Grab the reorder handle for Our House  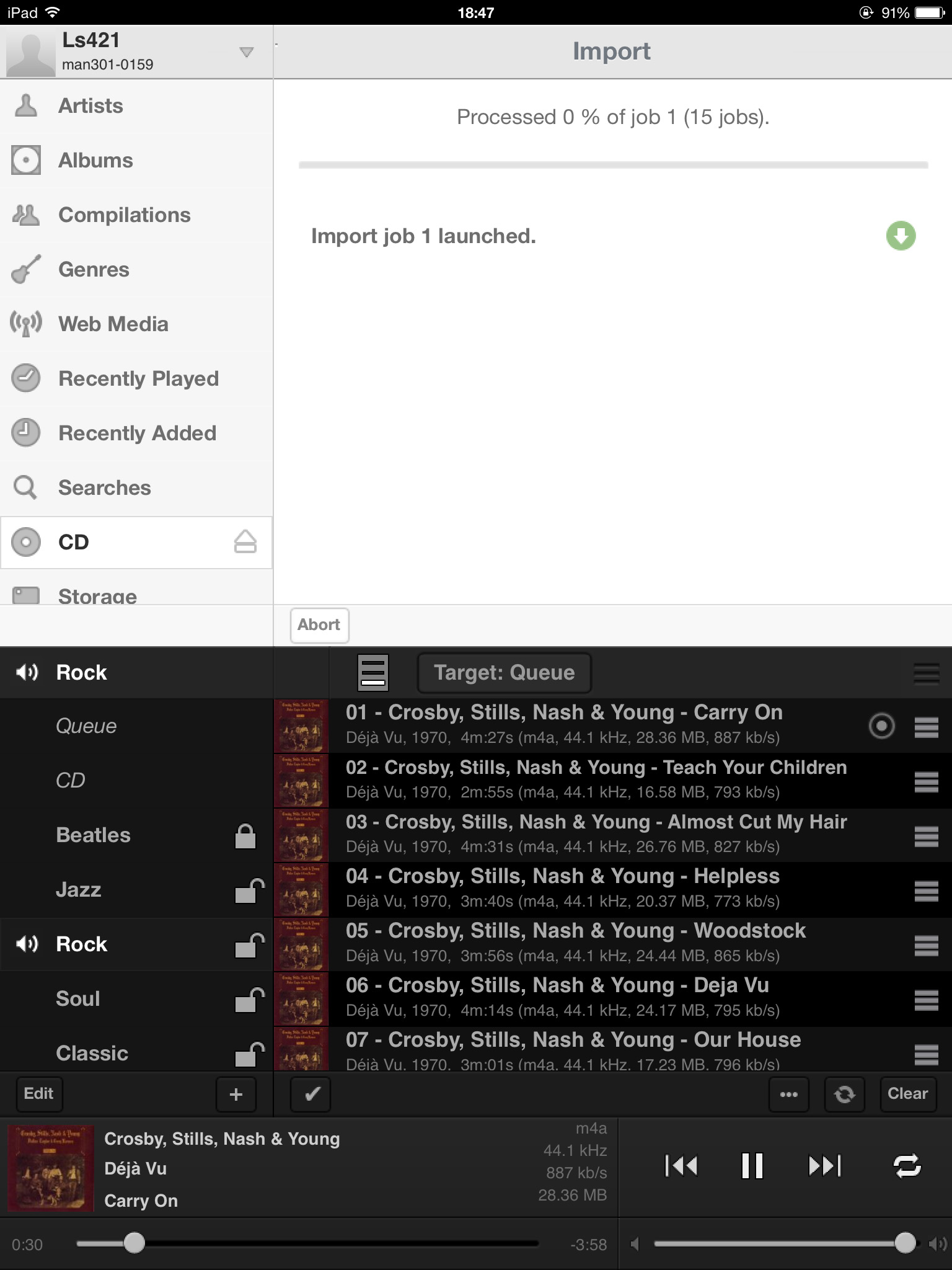(927, 1054)
